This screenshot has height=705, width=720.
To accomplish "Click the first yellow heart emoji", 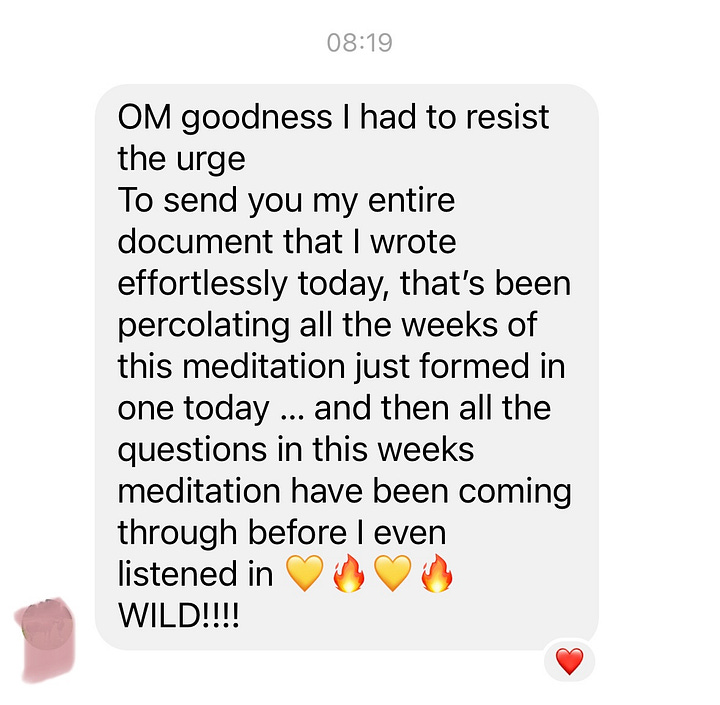I will click(x=304, y=573).
